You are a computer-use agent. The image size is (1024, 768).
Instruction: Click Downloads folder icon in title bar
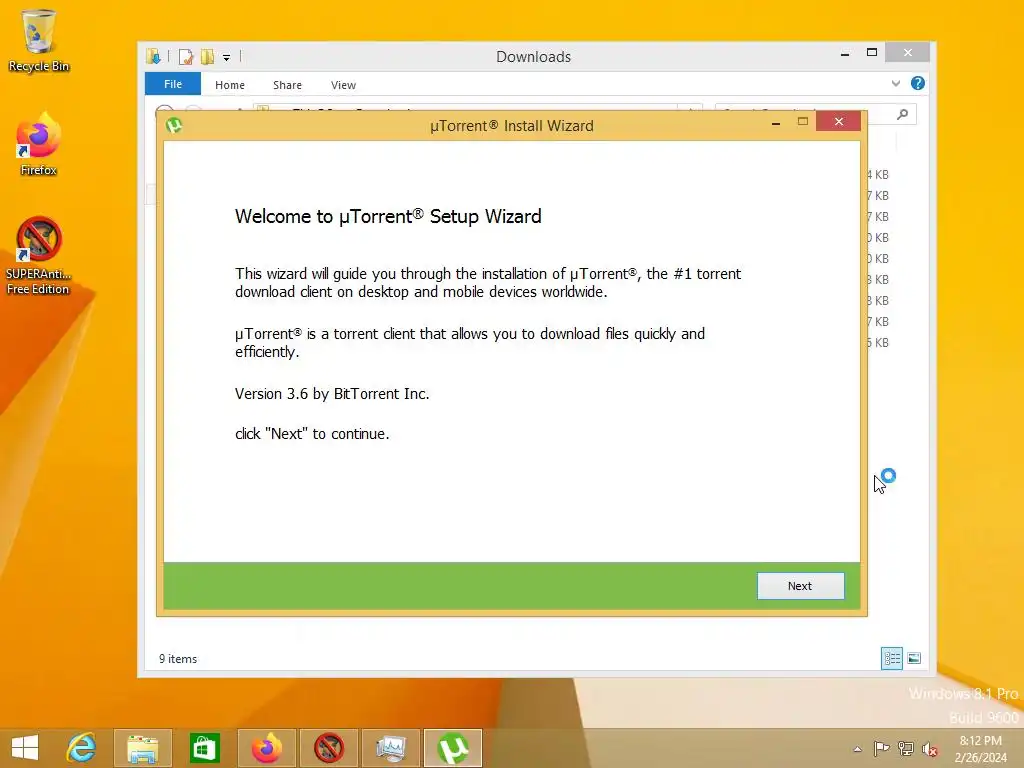click(x=153, y=57)
